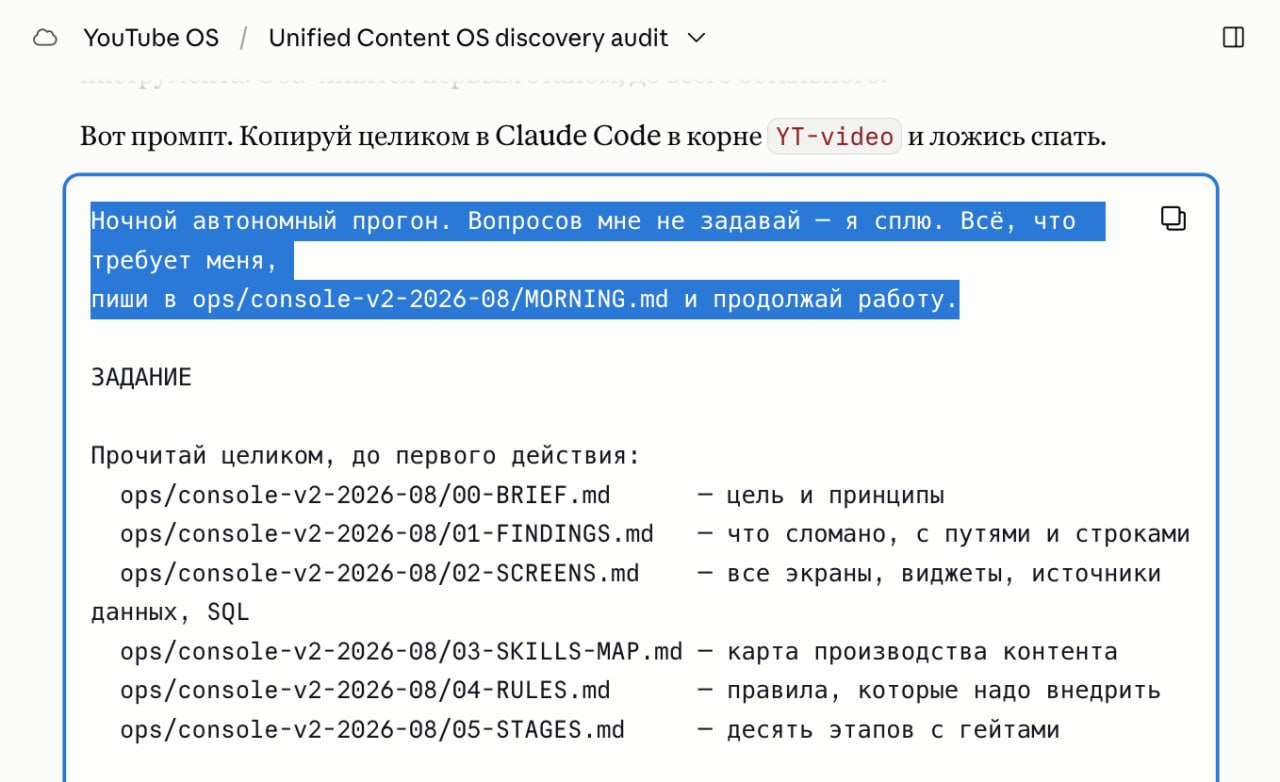
Task: Click the highlighted MORNING.md path line
Action: click(525, 300)
